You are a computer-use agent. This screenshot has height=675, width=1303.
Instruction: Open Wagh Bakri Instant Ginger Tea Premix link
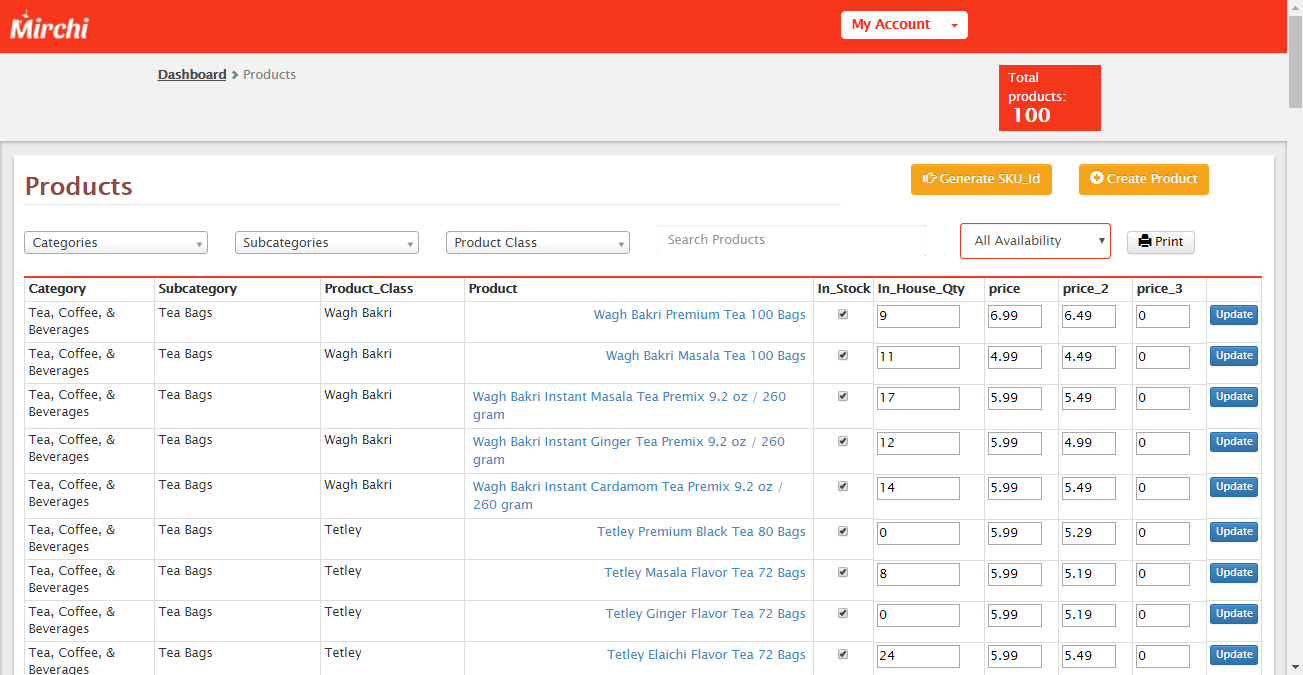[629, 451]
